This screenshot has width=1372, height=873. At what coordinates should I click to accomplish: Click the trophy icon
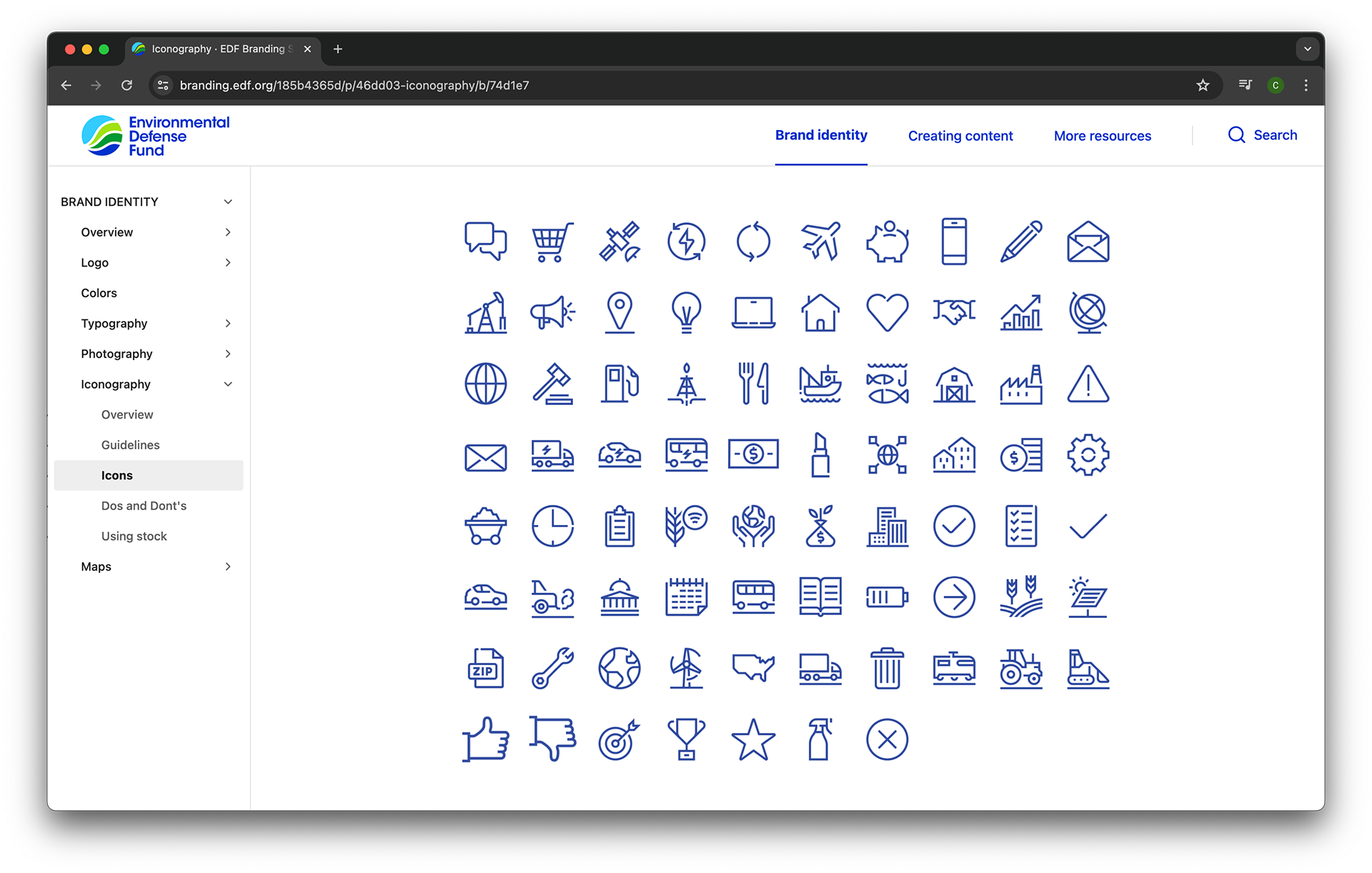(686, 739)
